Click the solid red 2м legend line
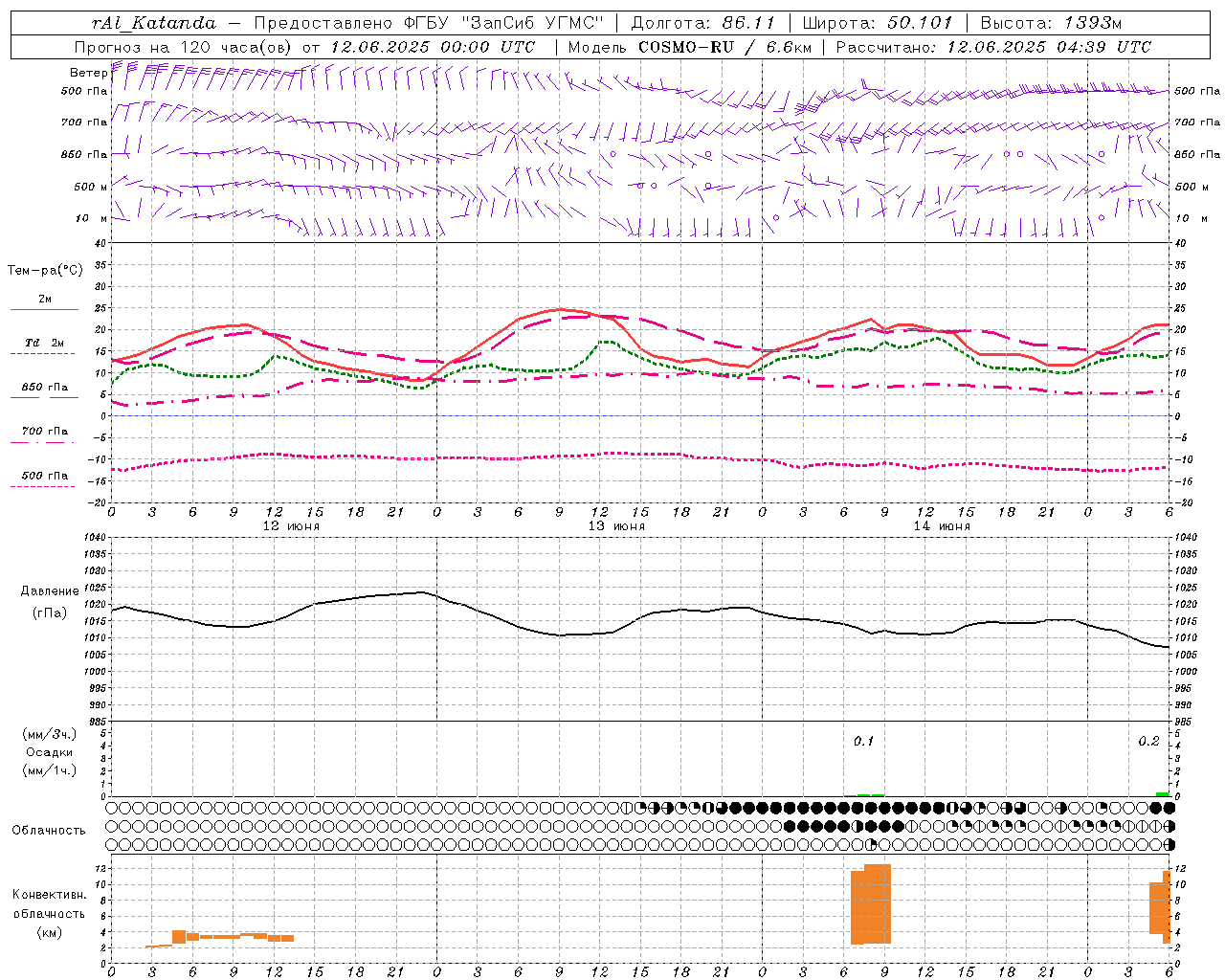 (44, 310)
